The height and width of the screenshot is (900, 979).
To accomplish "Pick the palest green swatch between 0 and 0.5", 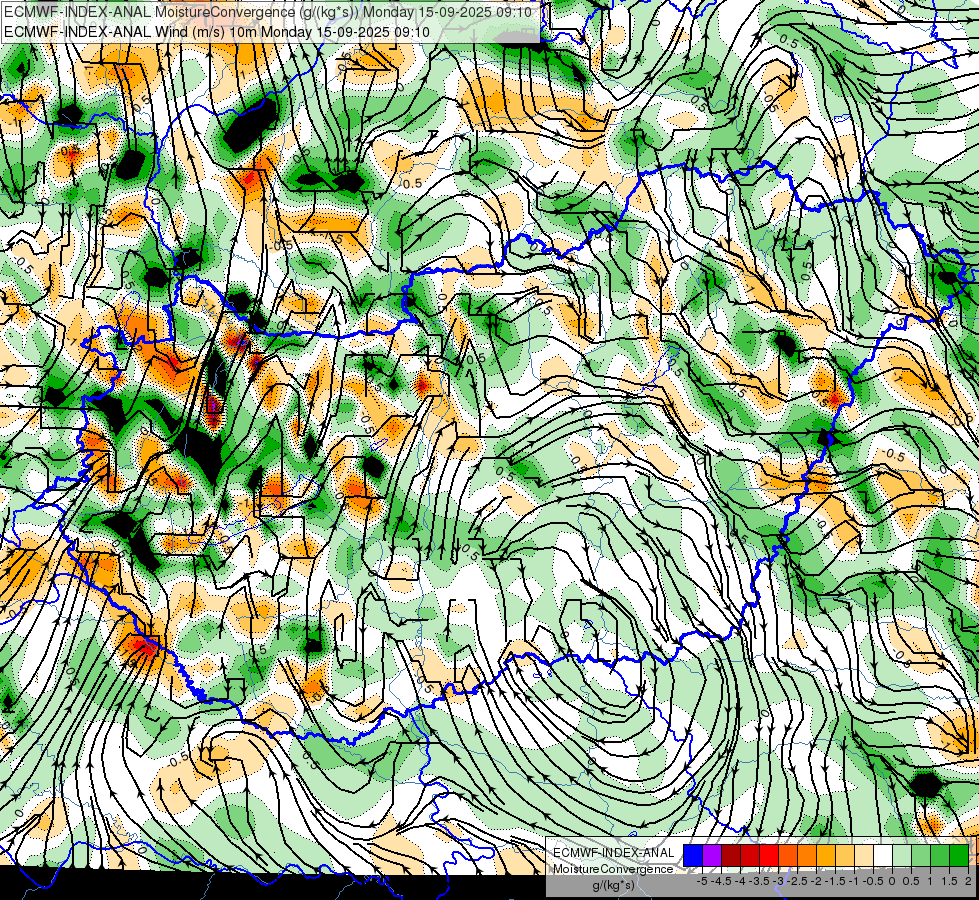I will (902, 856).
